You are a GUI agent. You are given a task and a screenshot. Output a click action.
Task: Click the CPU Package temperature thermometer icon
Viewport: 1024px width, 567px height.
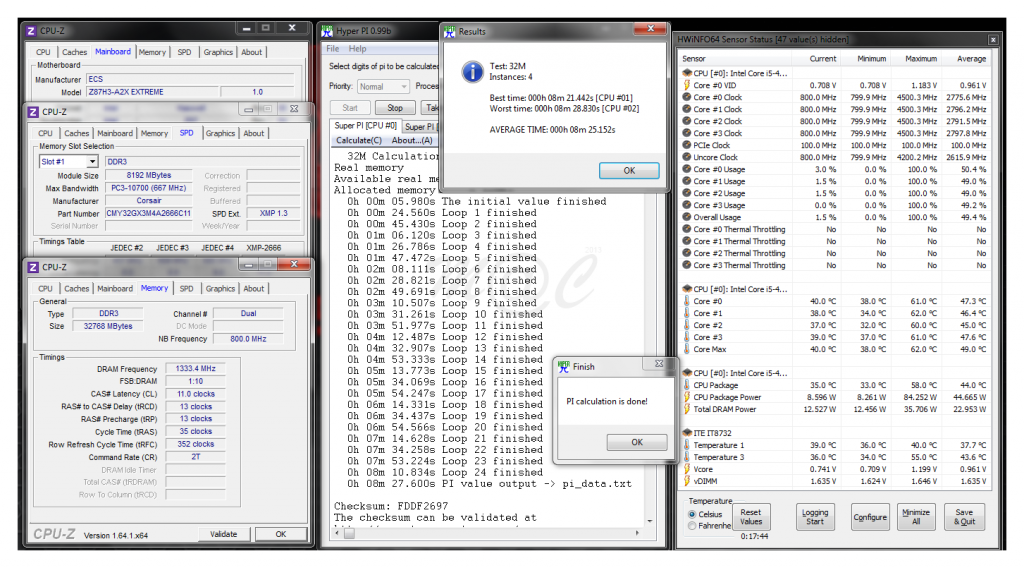point(686,384)
